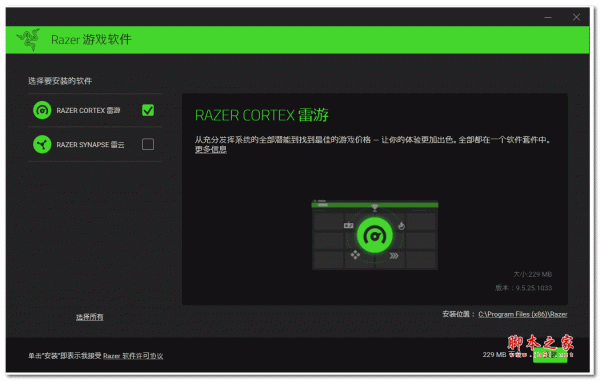Open the Razer 软件许可协议 license link
The image size is (600, 381).
point(133,356)
